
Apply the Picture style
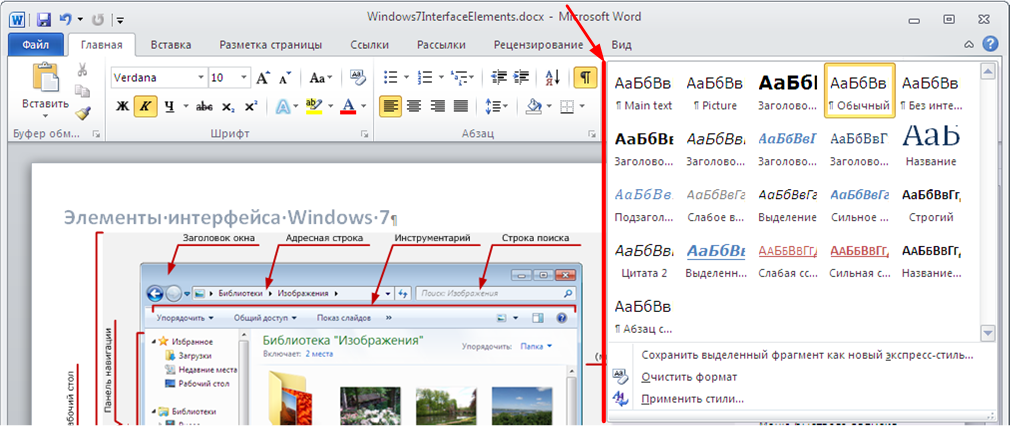(x=715, y=91)
